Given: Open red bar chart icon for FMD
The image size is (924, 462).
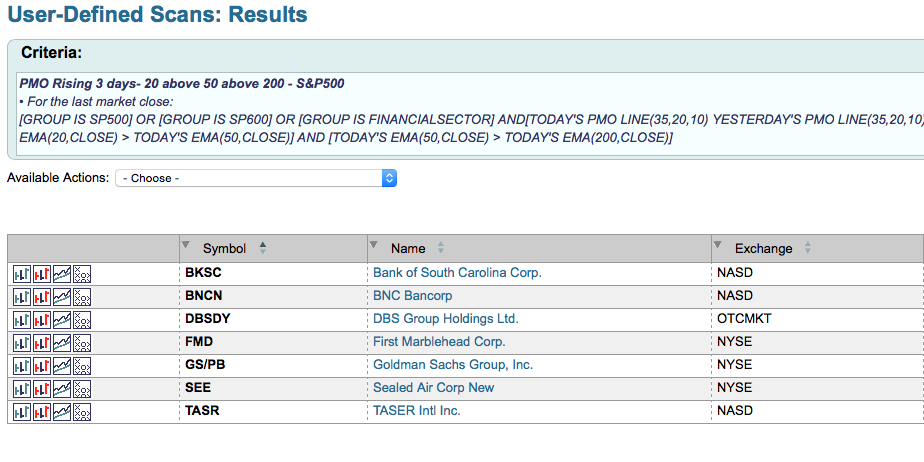Looking at the screenshot, I should (x=42, y=342).
